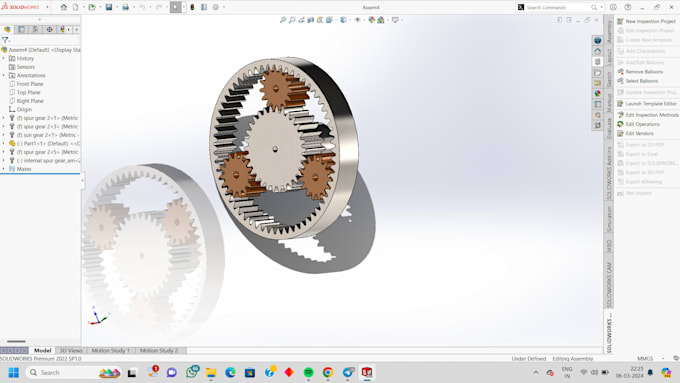Click the Zoom to Area icon
The width and height of the screenshot is (680, 383).
(292, 20)
